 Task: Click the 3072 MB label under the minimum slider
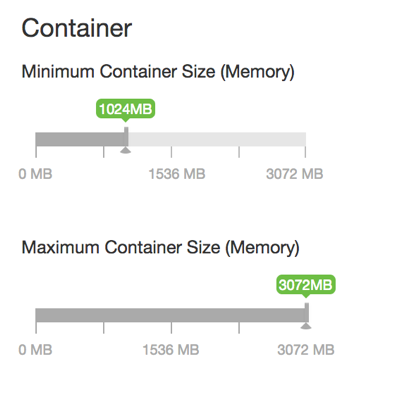coord(295,174)
